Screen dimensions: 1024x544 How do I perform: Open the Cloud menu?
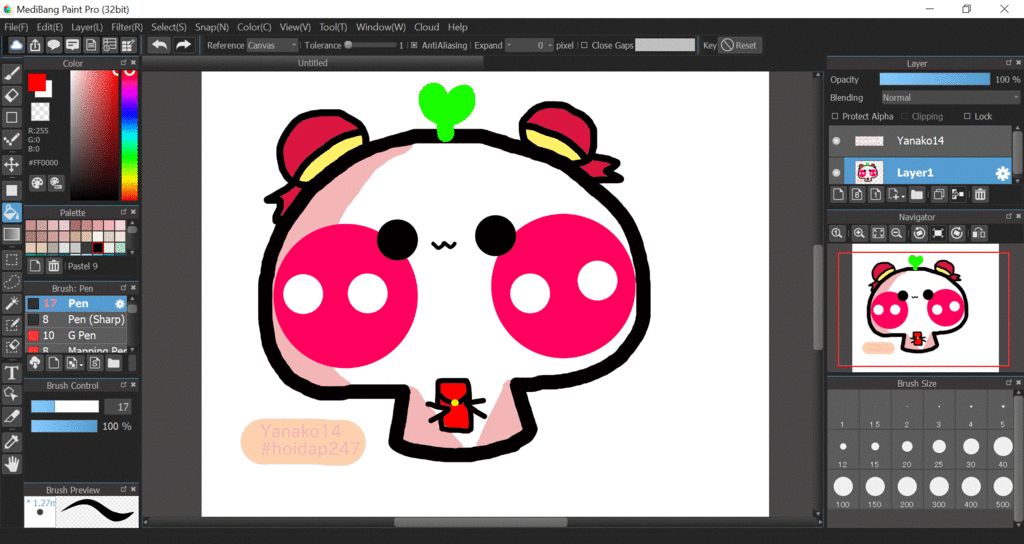(x=426, y=27)
